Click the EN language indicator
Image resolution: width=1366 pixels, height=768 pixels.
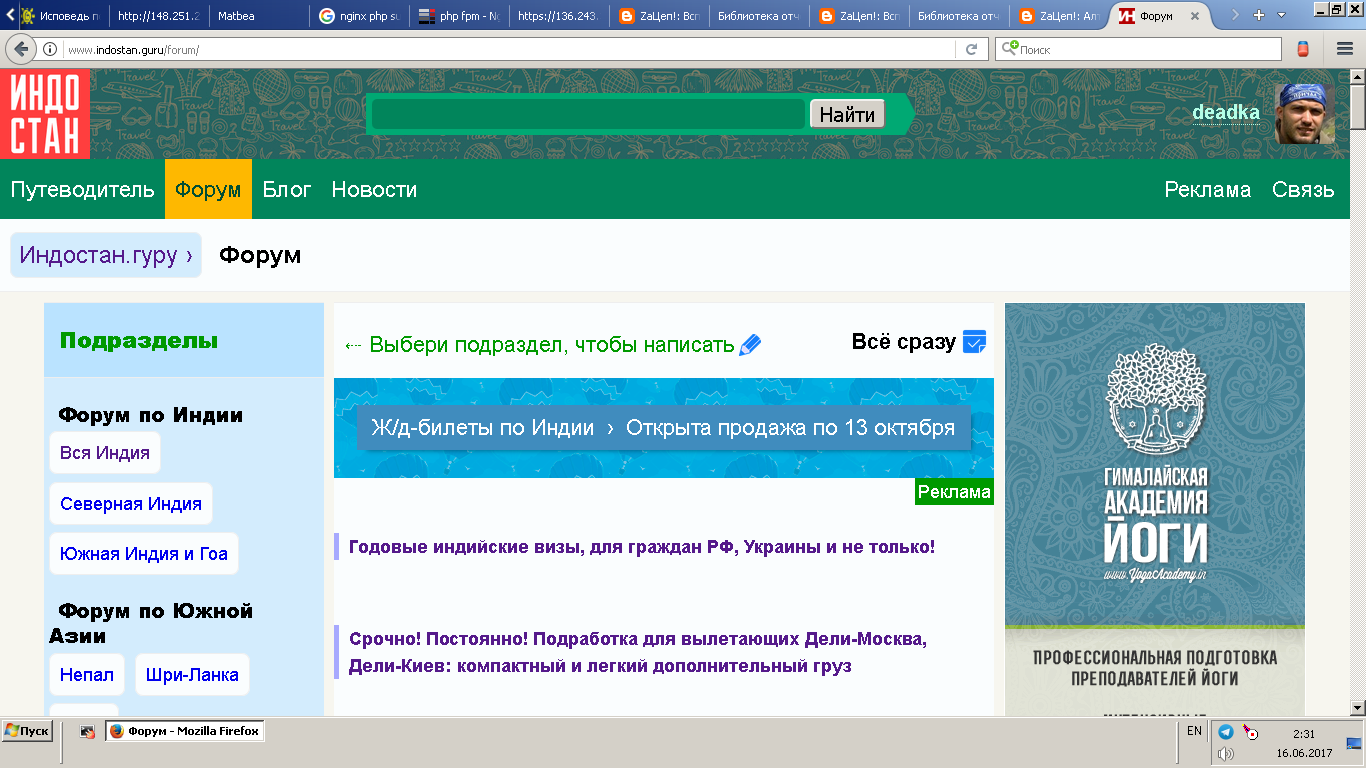point(1194,731)
